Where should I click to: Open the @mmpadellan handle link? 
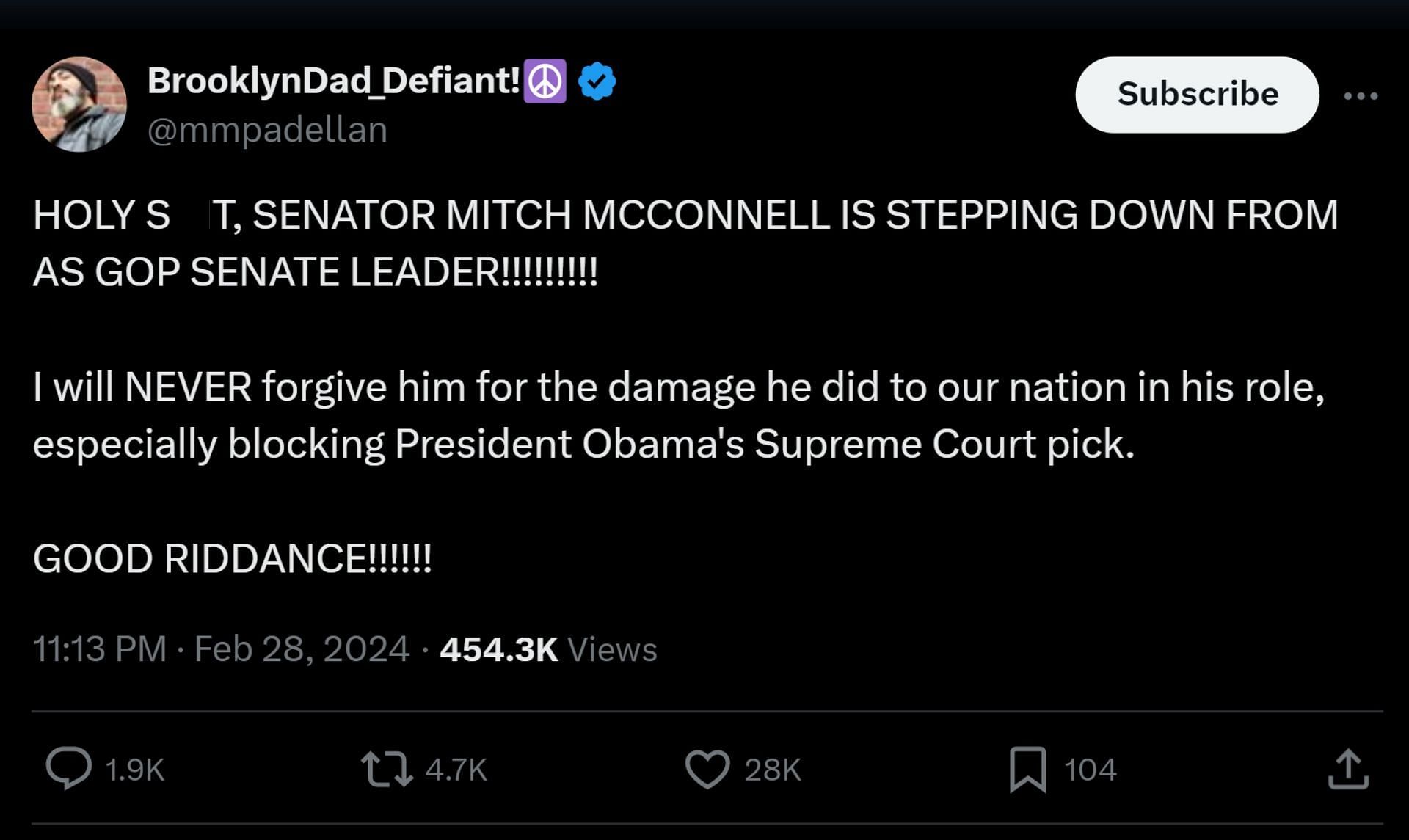point(267,131)
